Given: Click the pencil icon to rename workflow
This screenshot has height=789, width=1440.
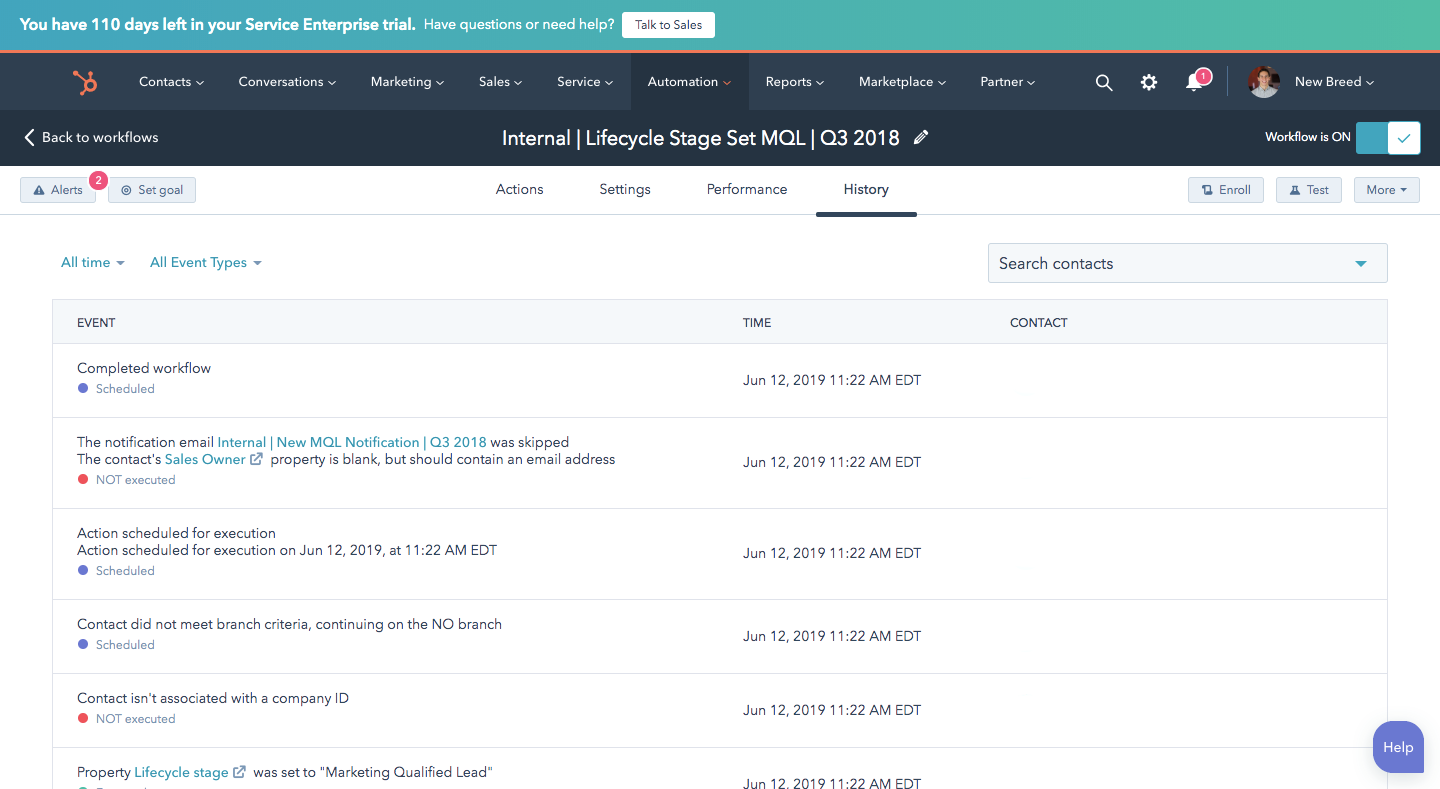Looking at the screenshot, I should pyautogui.click(x=921, y=138).
